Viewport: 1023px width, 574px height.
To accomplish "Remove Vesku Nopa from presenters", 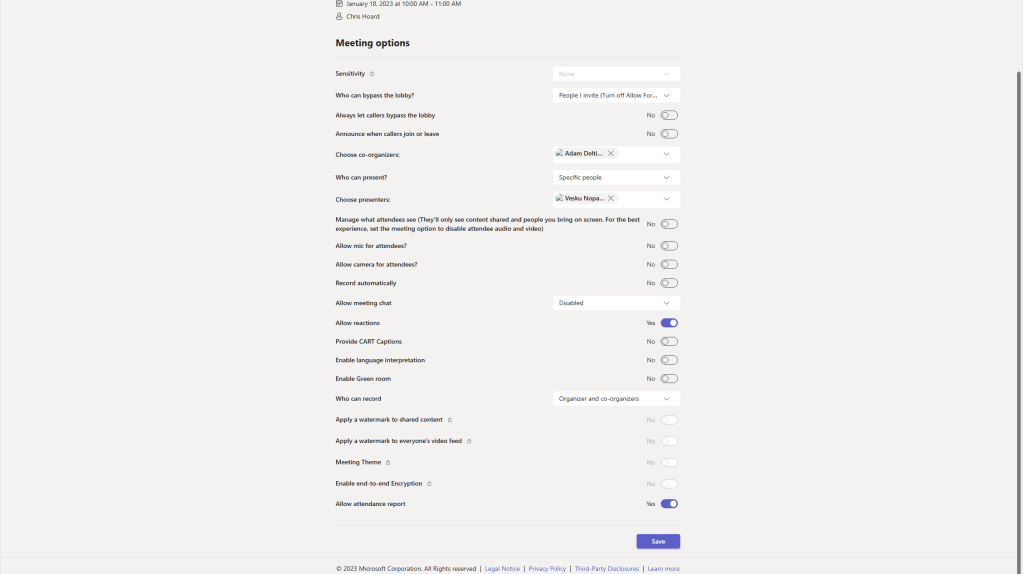I will [x=611, y=198].
